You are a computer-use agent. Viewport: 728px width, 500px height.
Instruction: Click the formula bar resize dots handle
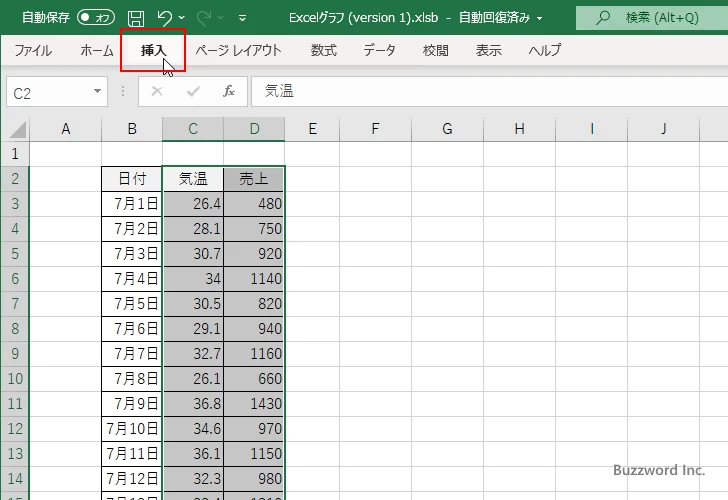(123, 91)
